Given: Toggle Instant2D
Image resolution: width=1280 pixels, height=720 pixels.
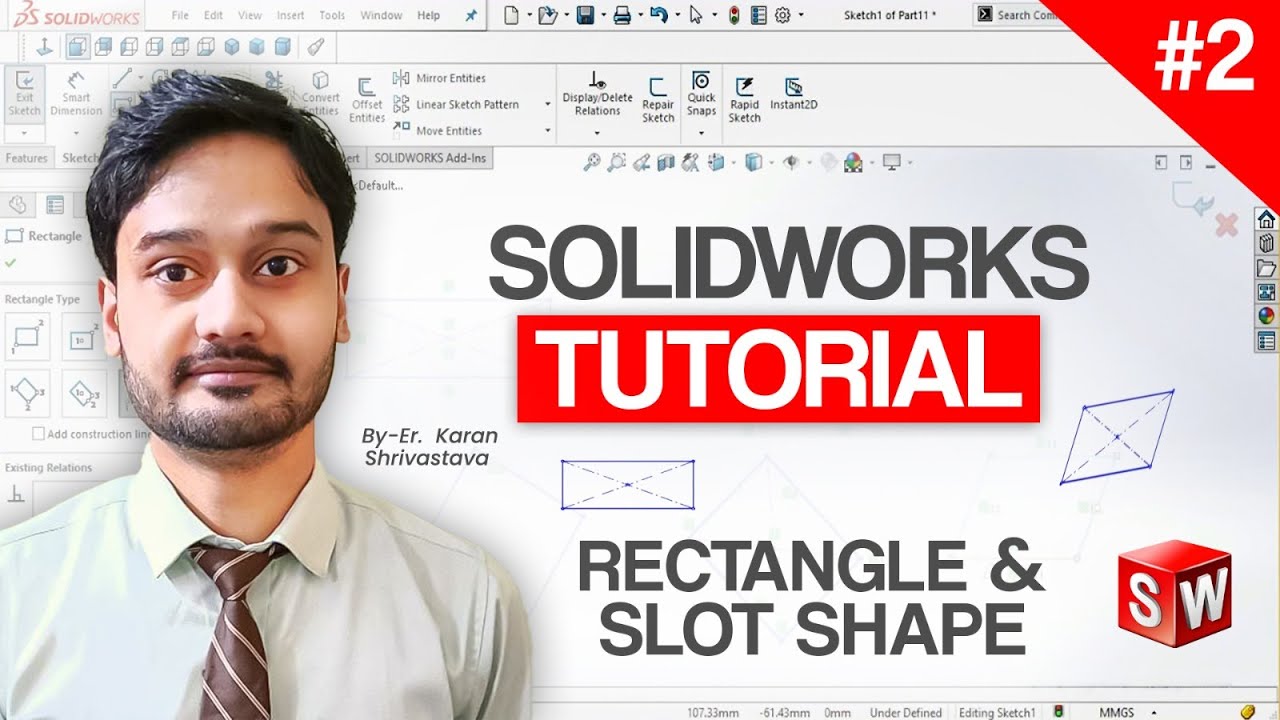Looking at the screenshot, I should tap(794, 93).
